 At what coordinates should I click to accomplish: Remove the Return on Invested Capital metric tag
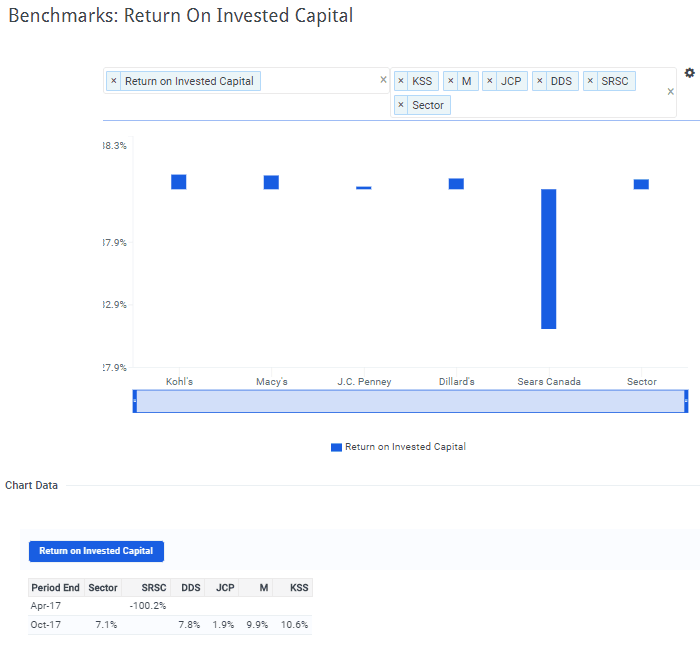114,81
